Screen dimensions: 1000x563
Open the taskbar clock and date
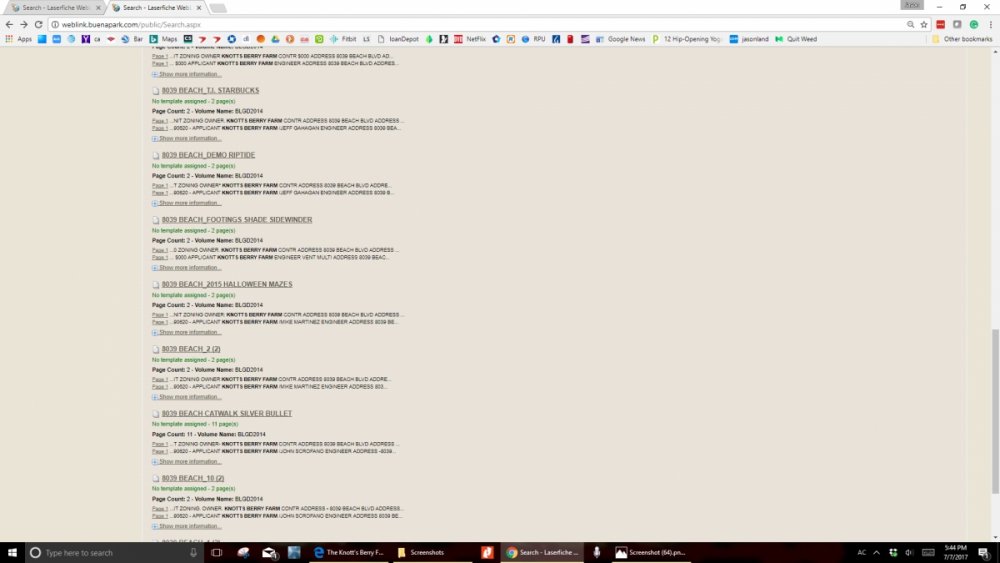(955, 552)
